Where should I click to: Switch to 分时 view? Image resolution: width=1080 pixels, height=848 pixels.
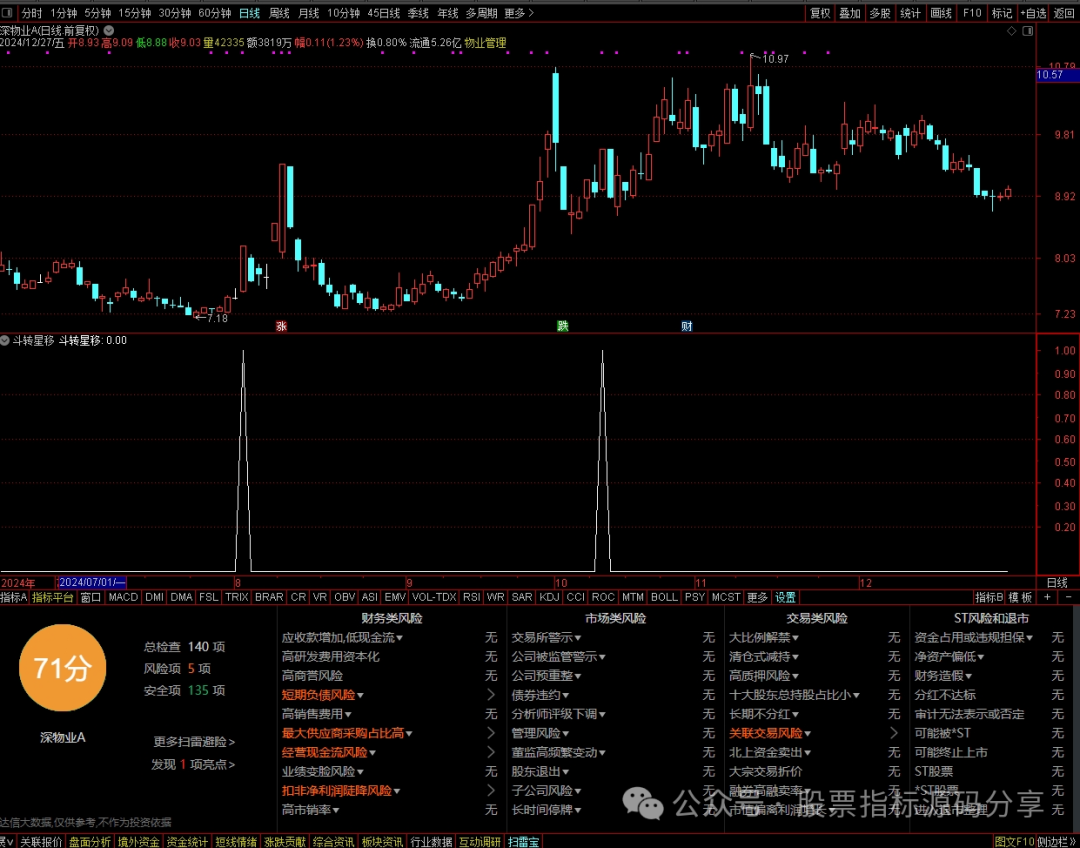tap(32, 13)
